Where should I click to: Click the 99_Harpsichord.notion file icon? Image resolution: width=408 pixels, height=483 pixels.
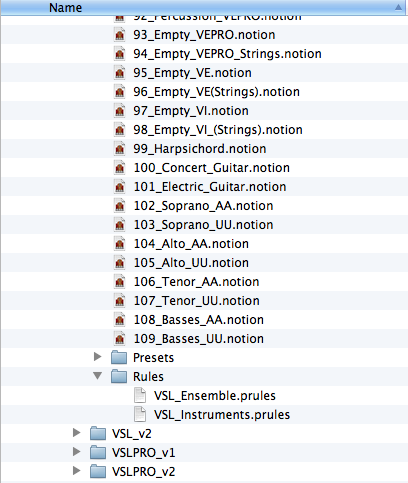[120, 149]
